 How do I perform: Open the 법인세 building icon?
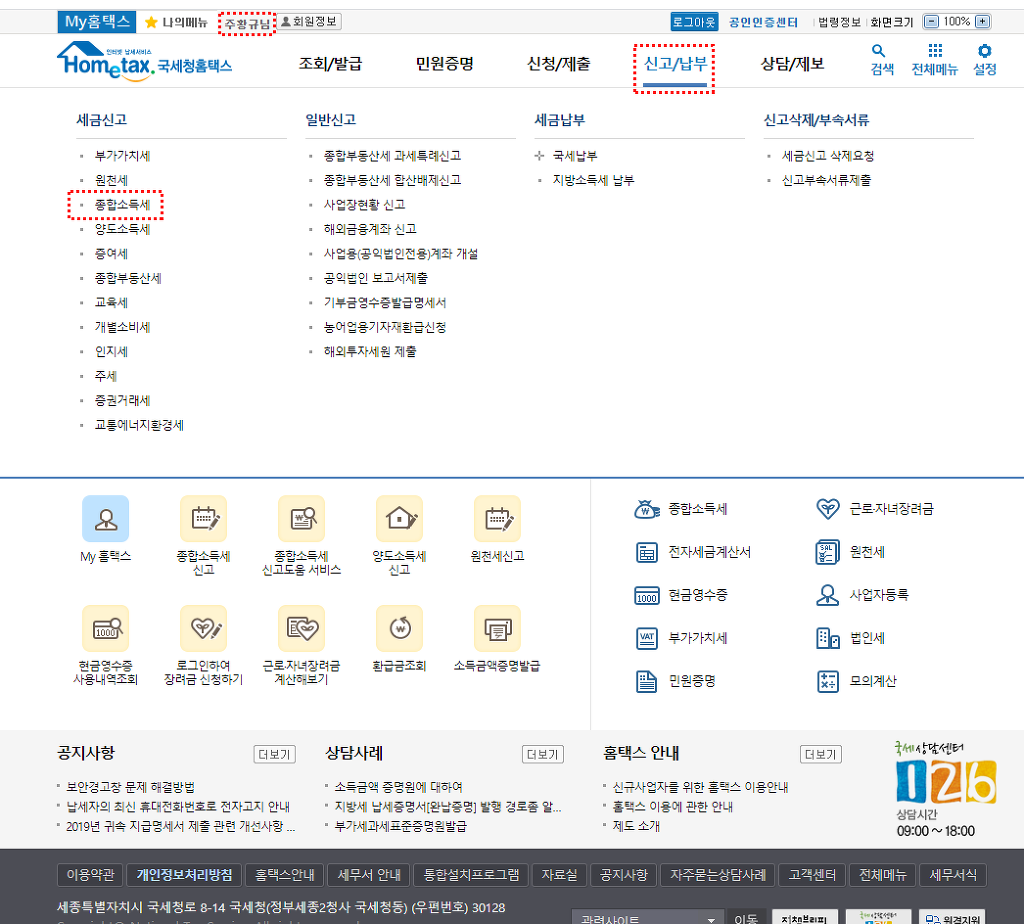click(827, 638)
